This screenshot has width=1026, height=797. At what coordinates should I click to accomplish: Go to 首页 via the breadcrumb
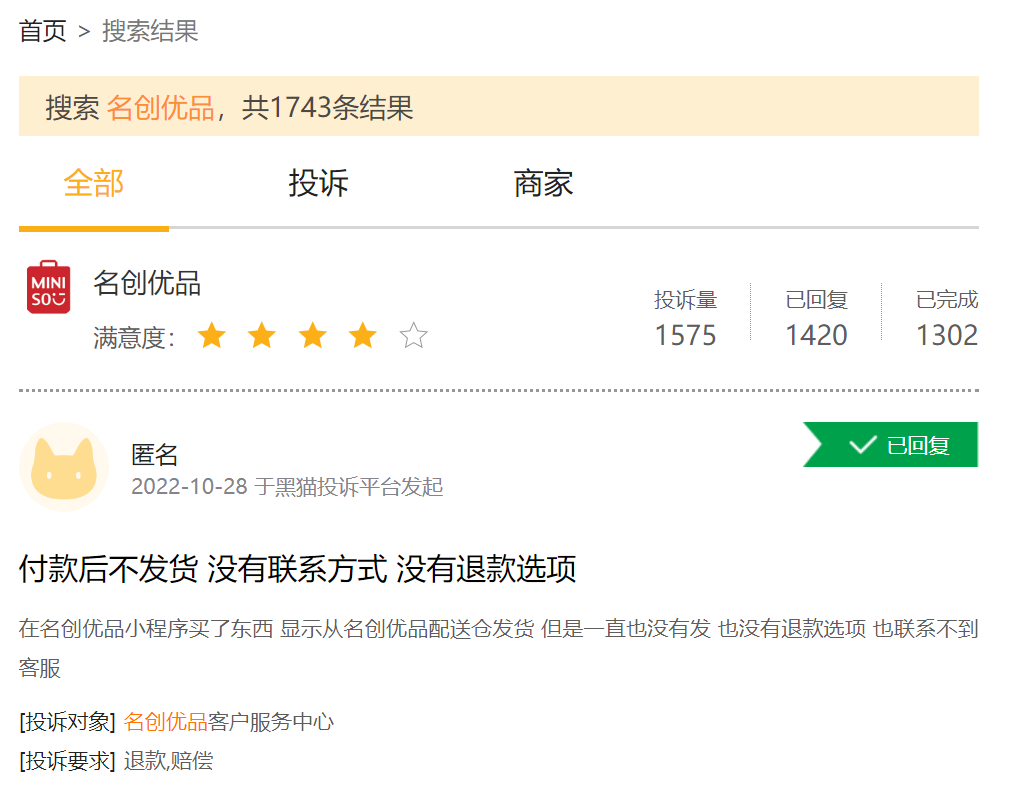click(43, 31)
